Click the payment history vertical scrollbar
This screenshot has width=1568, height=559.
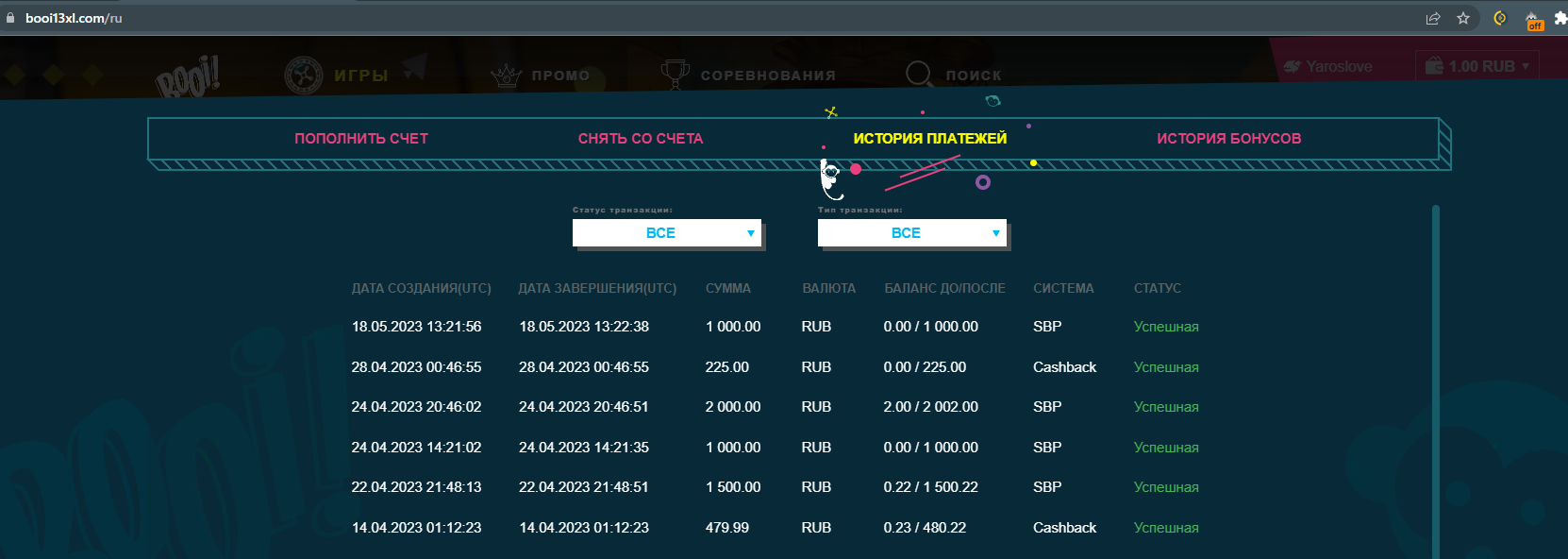[1435, 378]
